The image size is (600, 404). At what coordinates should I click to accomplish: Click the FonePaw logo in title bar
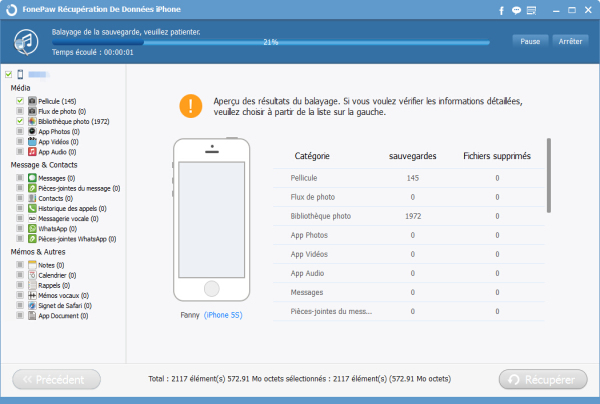(x=11, y=10)
